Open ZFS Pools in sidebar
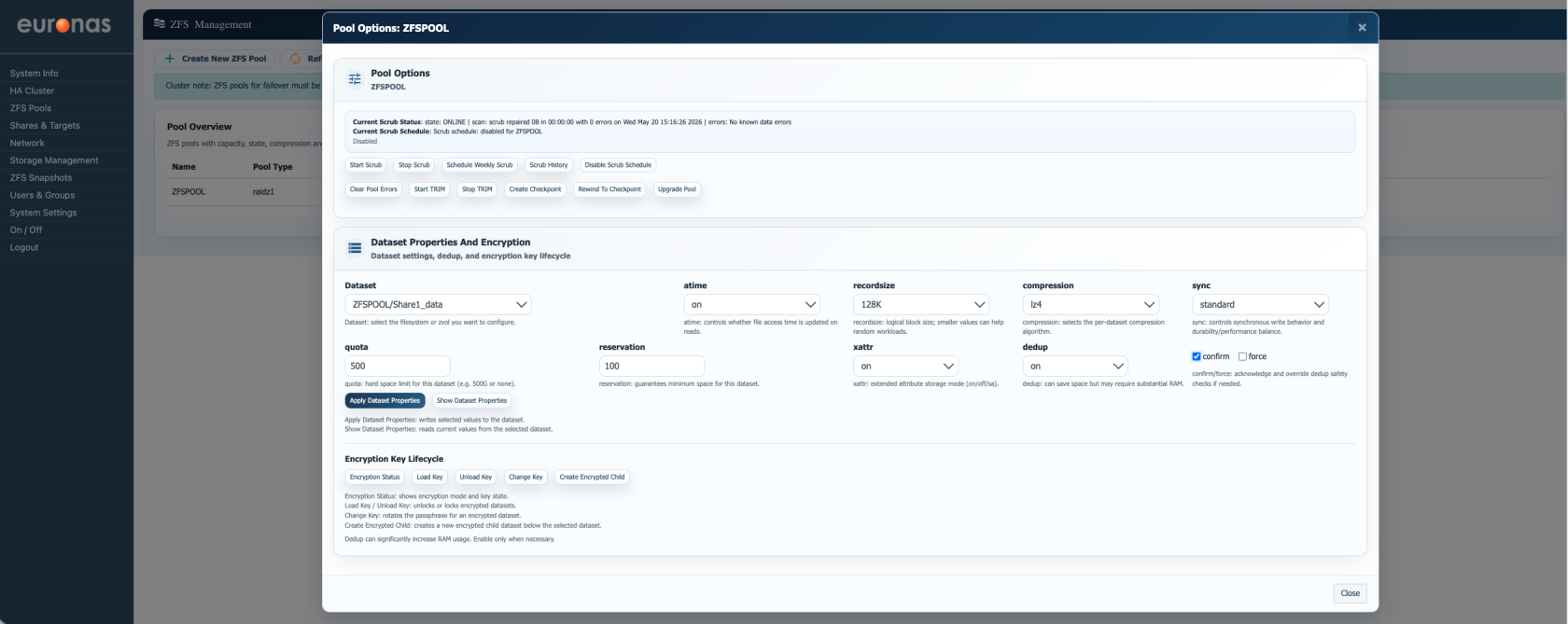The height and width of the screenshot is (624, 1568). (31, 108)
